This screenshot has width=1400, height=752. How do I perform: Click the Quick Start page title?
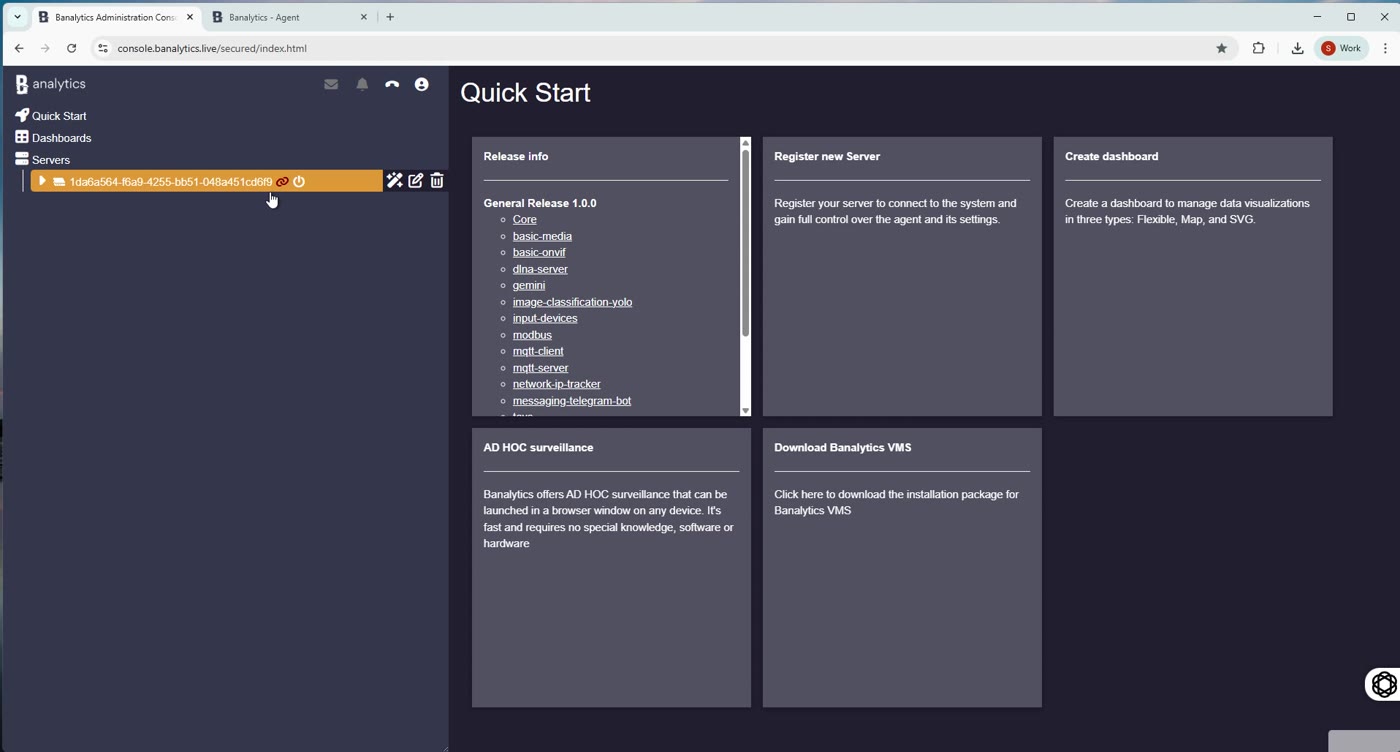tap(526, 93)
